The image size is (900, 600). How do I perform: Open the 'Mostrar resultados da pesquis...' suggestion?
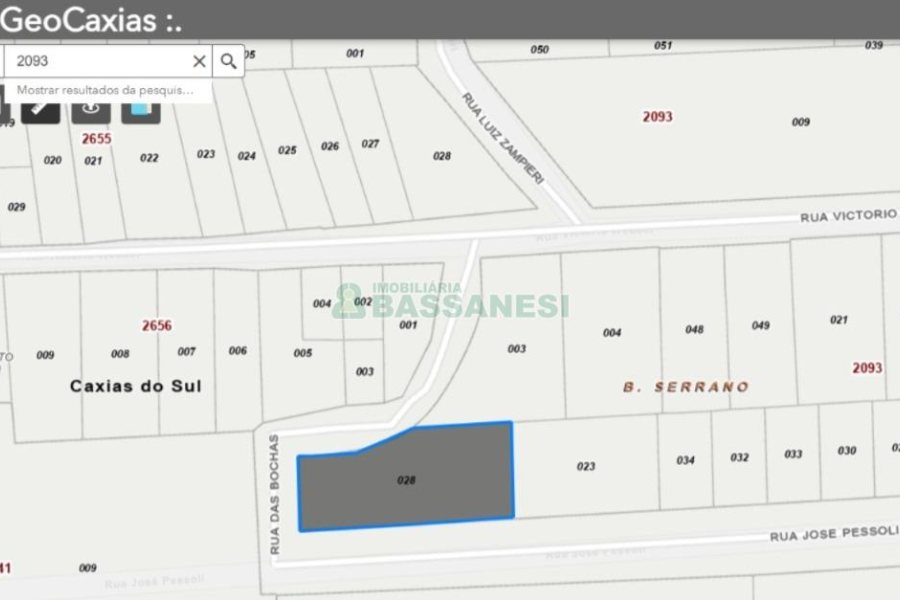coord(103,91)
